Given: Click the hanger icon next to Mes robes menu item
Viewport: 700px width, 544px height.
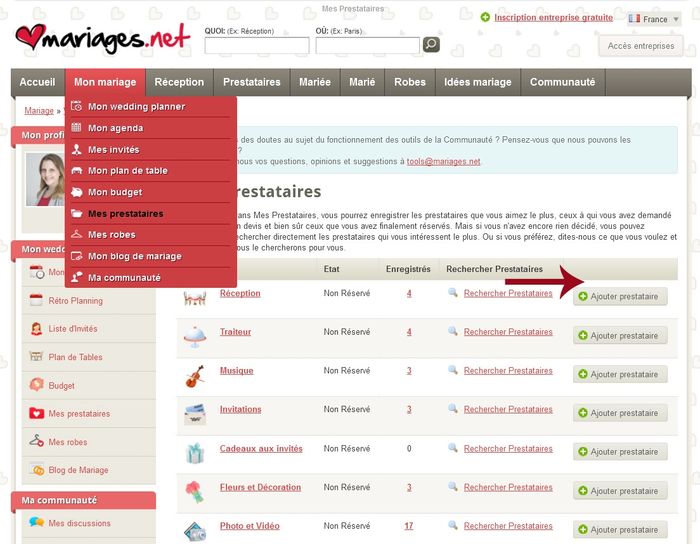Looking at the screenshot, I should (x=77, y=234).
